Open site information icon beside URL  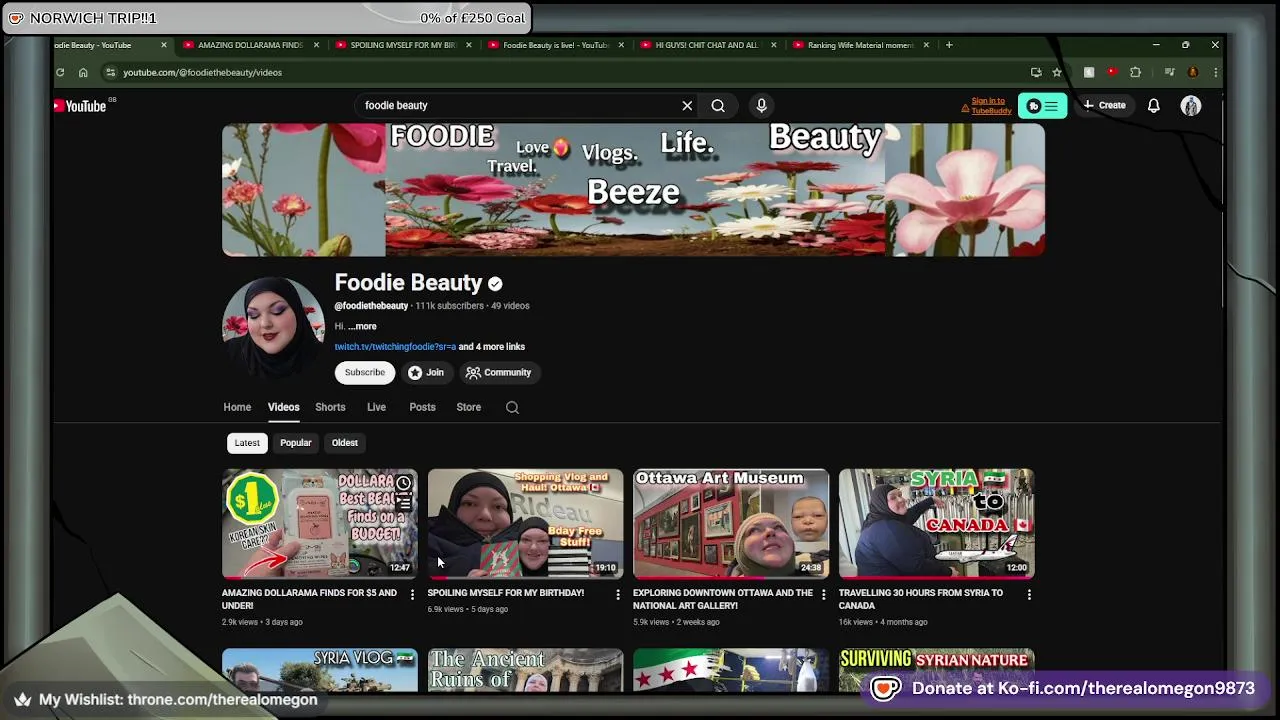(110, 72)
